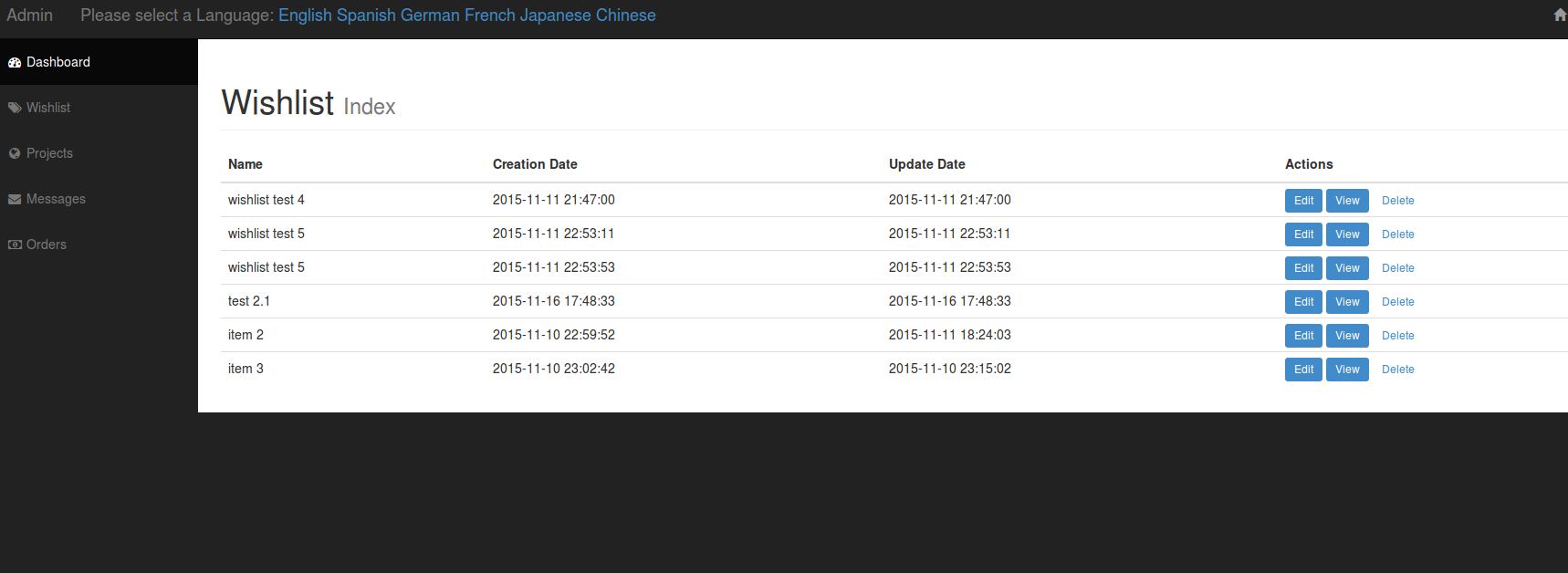
Task: Go to Projects in the sidebar
Action: click(99, 153)
